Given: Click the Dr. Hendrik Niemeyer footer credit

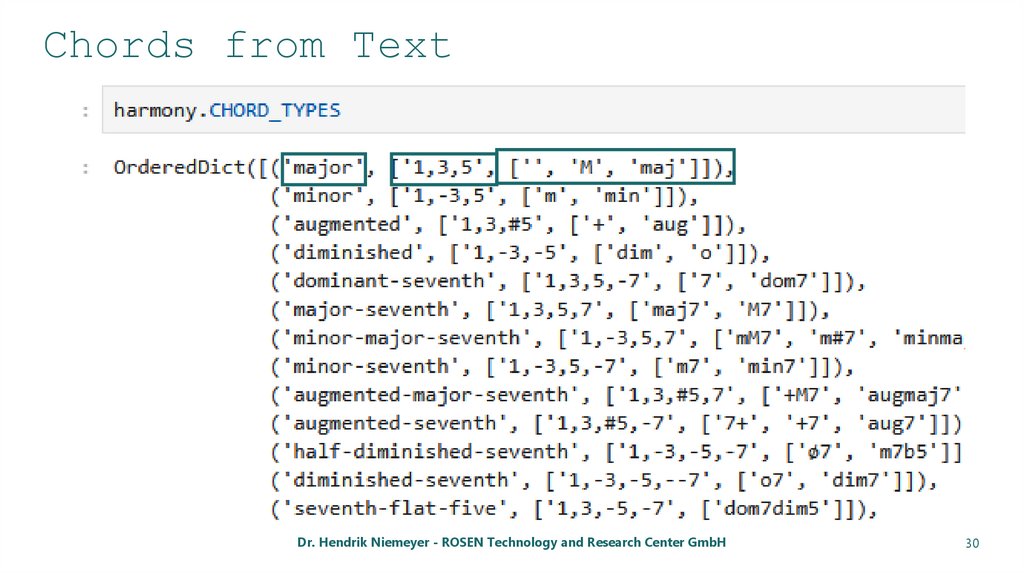Looking at the screenshot, I should (511, 543).
